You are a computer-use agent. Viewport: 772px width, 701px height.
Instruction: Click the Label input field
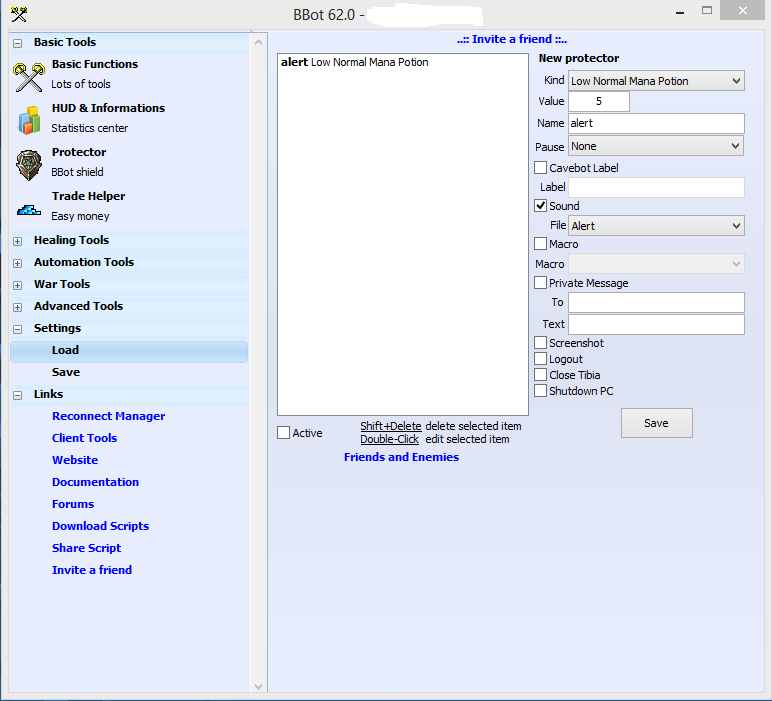656,187
